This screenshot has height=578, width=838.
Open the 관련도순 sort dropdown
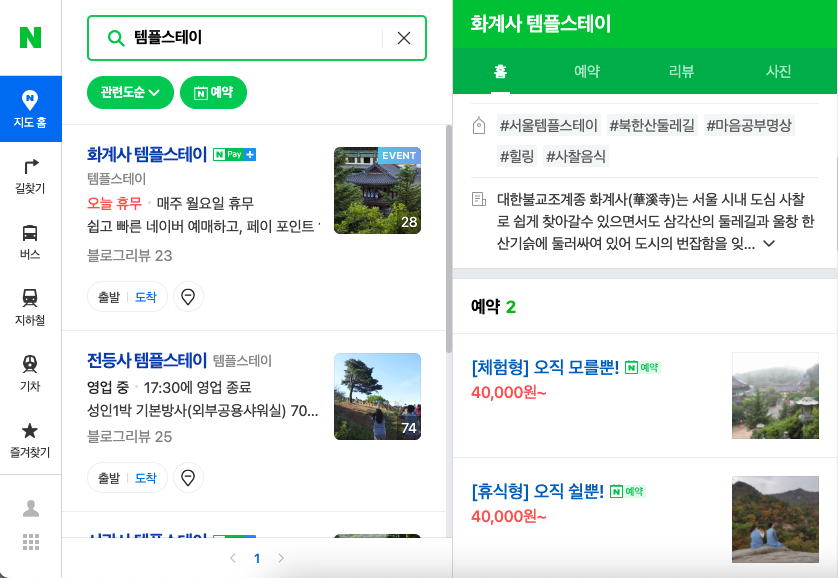click(x=130, y=92)
